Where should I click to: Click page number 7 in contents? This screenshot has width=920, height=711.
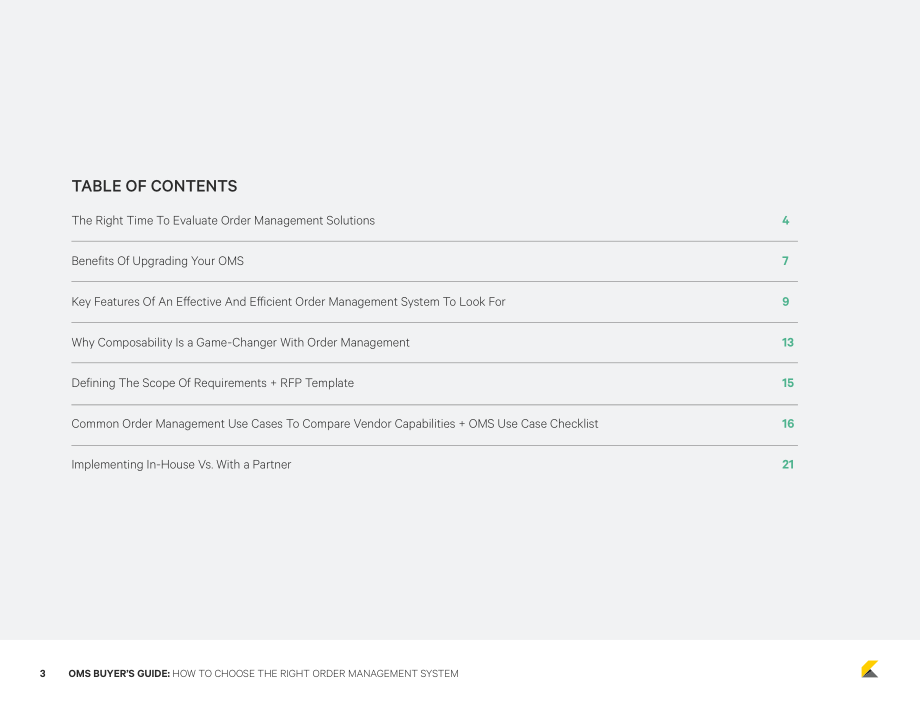coord(786,261)
